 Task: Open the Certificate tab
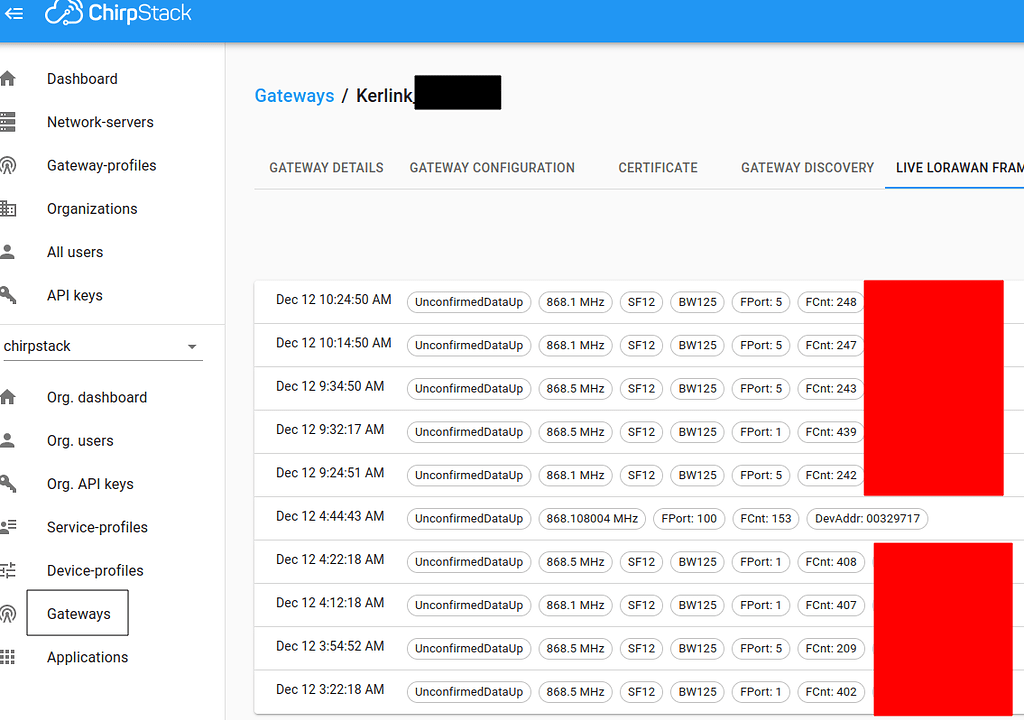(657, 168)
